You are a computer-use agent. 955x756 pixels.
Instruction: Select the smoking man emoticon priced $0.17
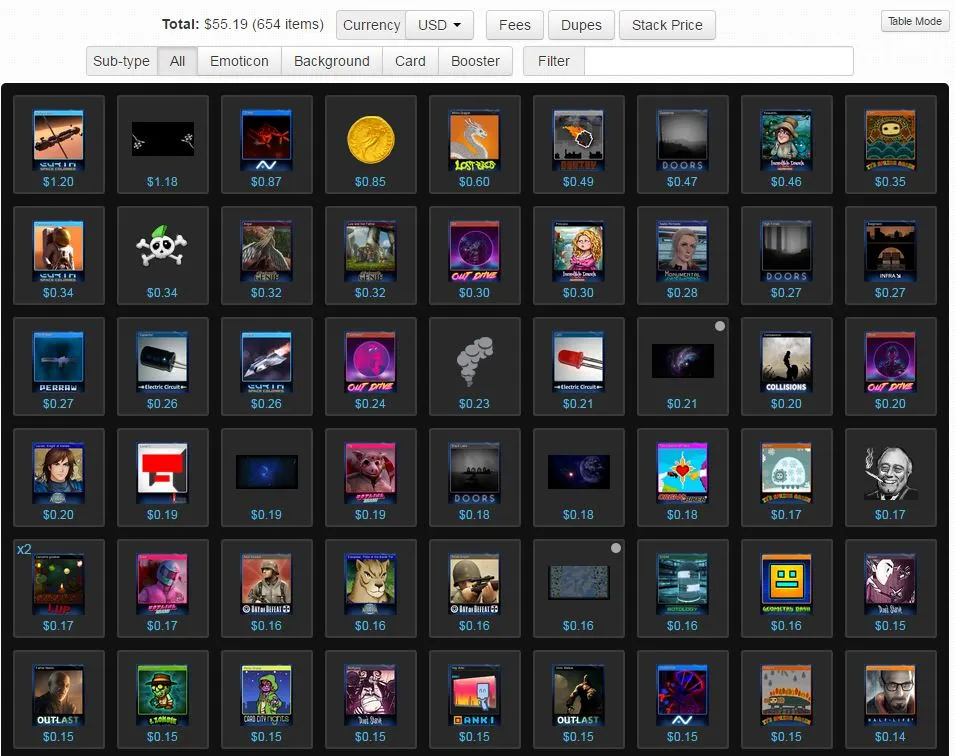tap(891, 477)
